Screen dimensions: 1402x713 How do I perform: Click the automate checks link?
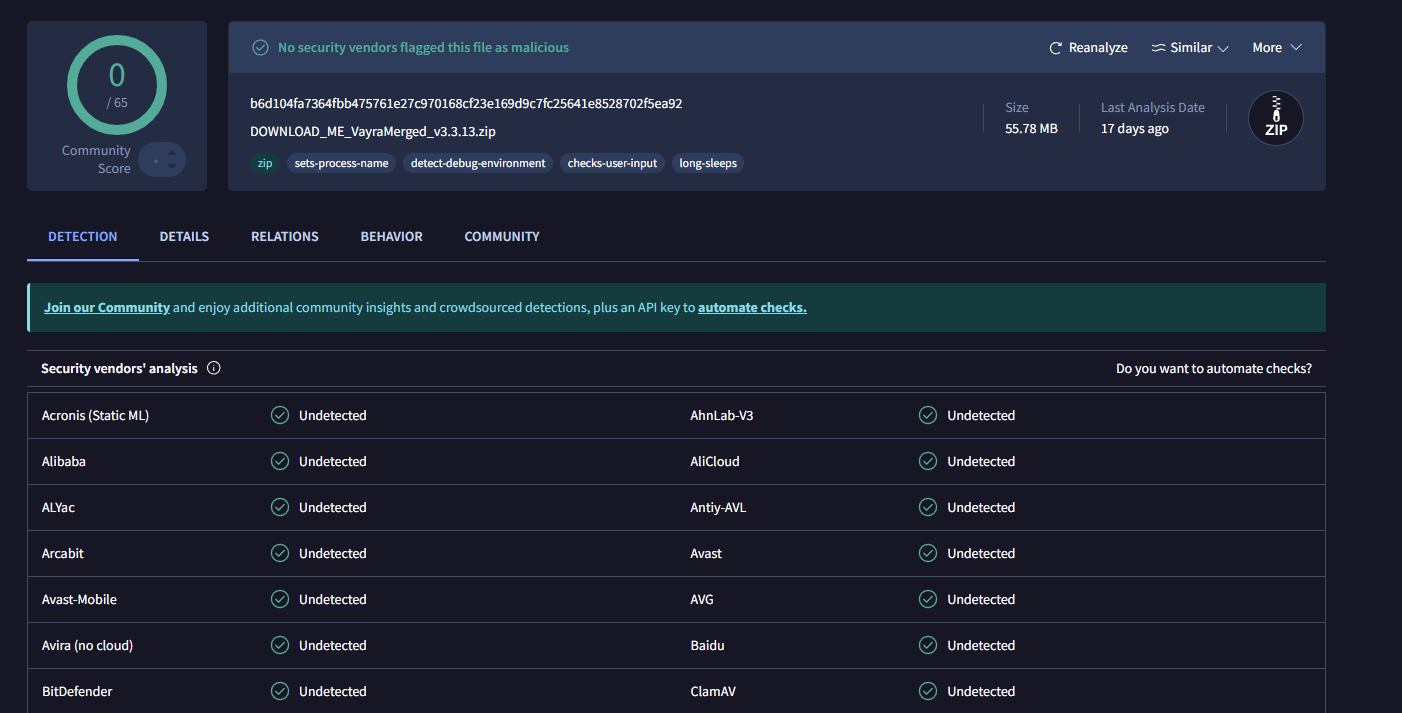tap(752, 308)
